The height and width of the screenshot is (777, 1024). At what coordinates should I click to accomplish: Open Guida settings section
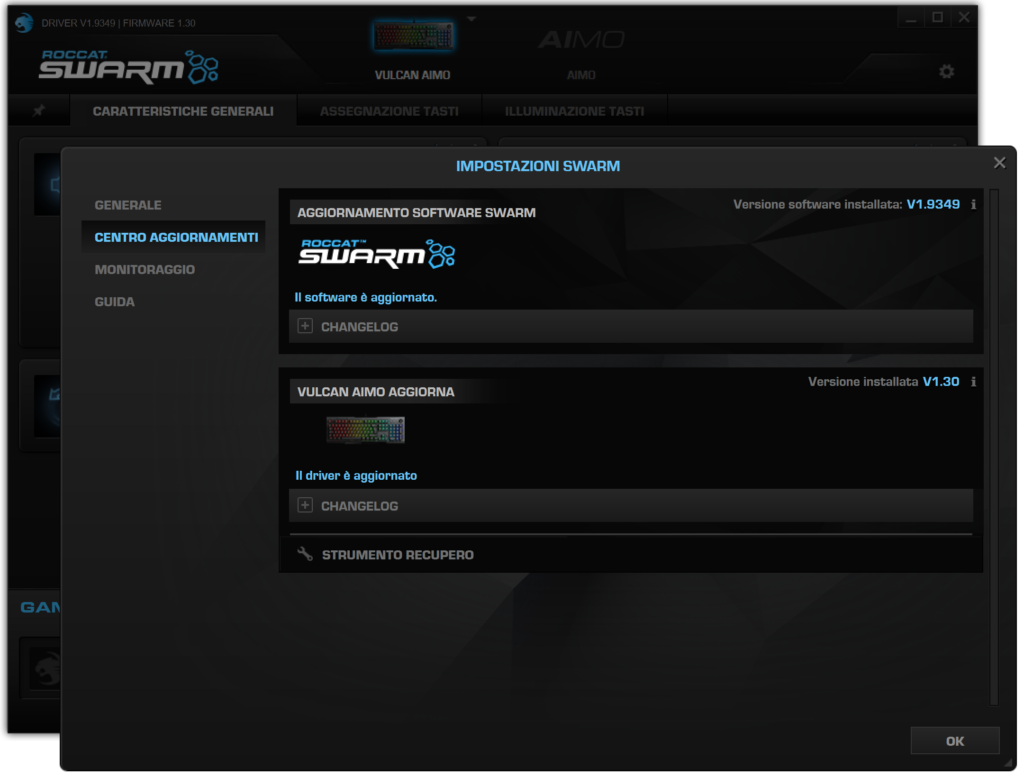[114, 302]
